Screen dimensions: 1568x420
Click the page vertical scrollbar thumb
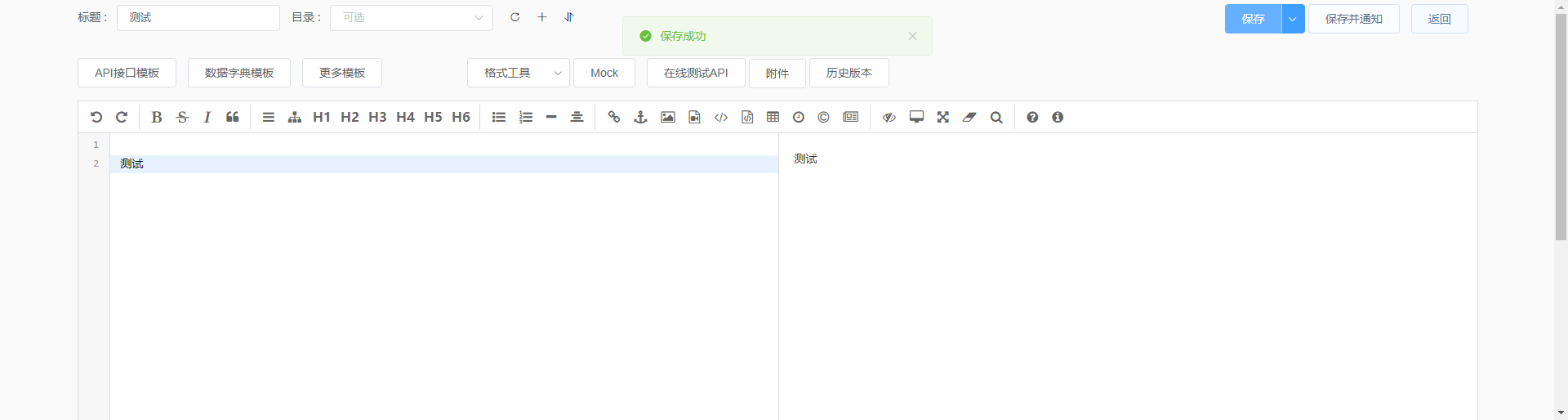(x=1561, y=127)
